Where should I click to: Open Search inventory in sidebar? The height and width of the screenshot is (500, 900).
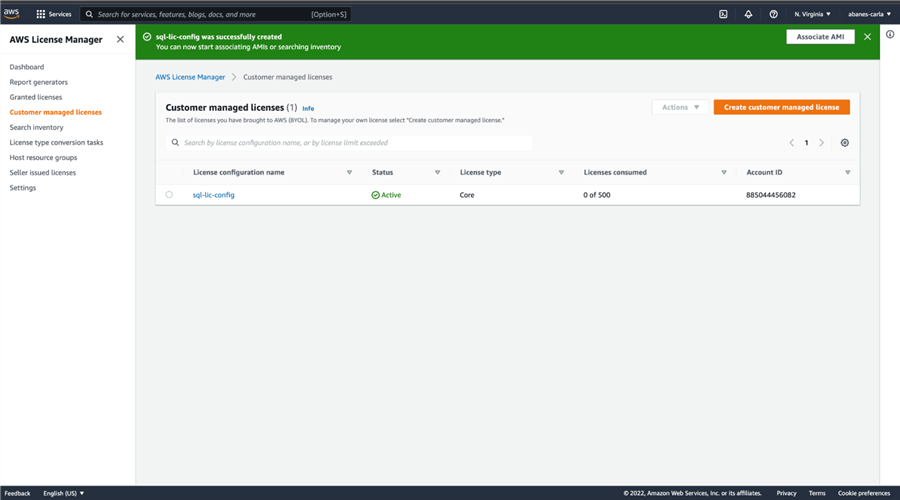(x=36, y=127)
